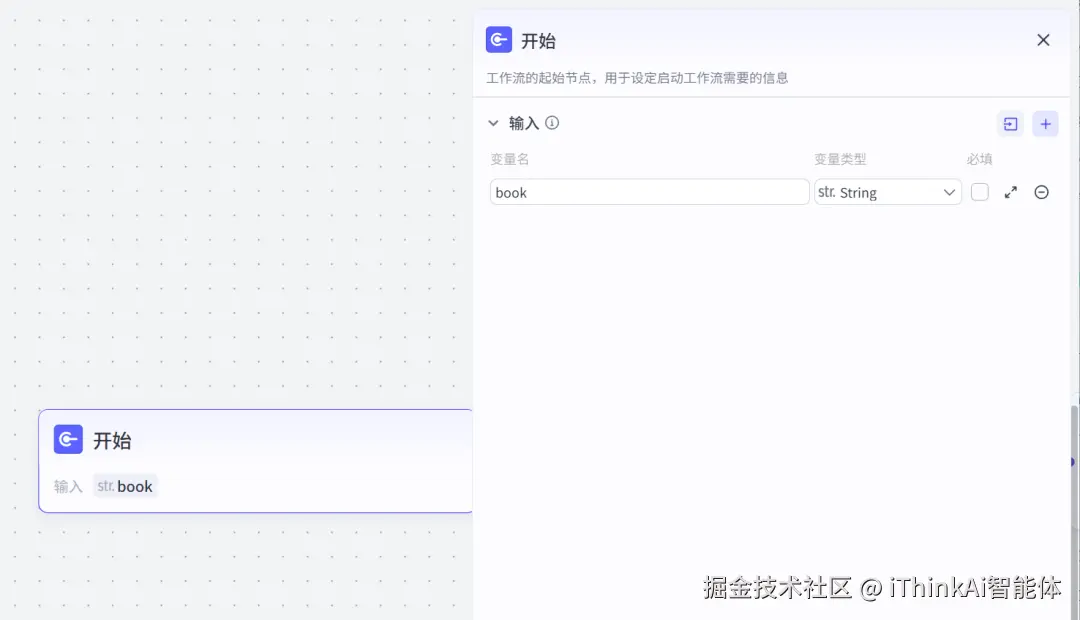Click the 开始 icon on the canvas node
This screenshot has width=1080, height=620.
click(x=67, y=439)
